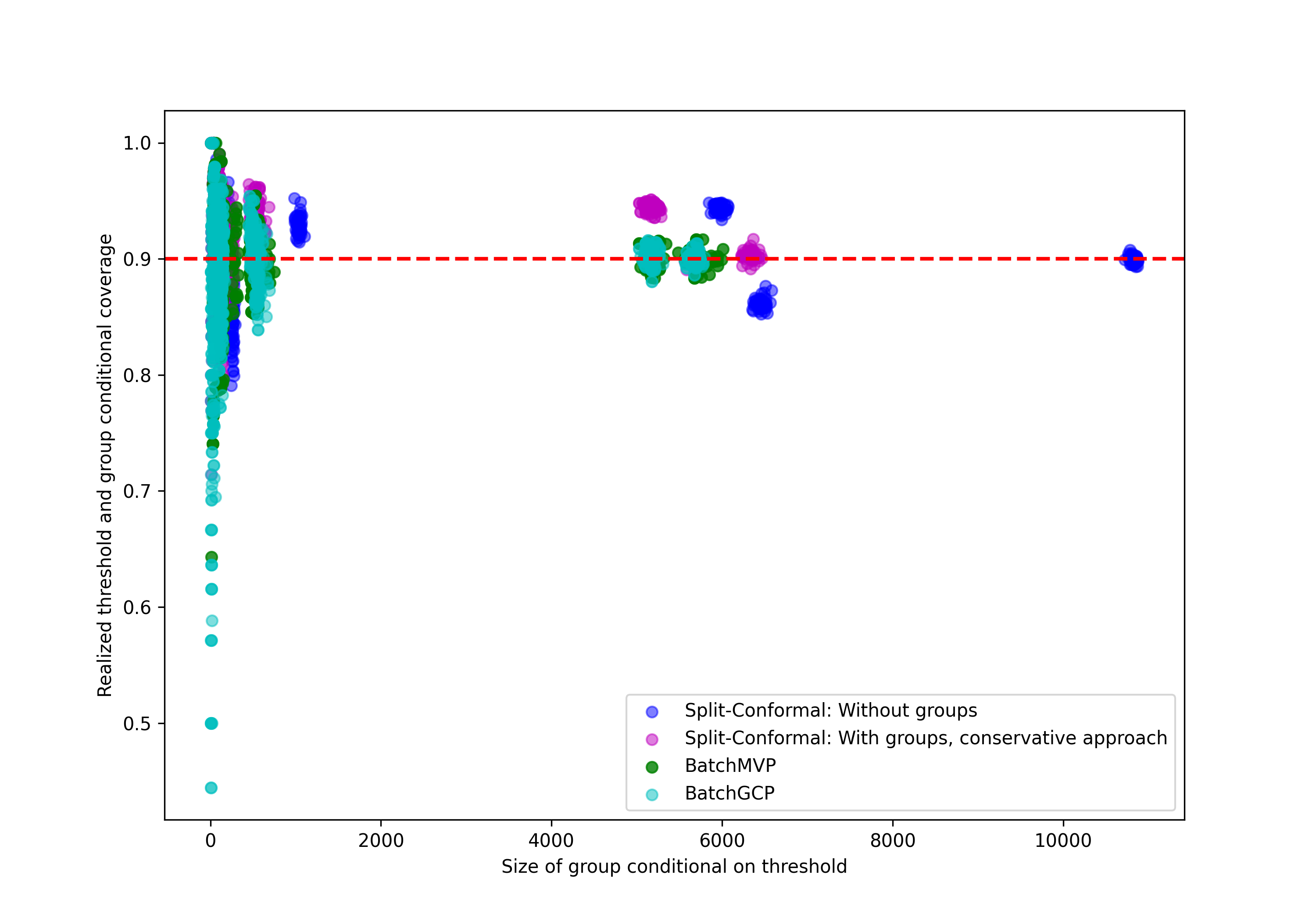Click the cyan BatchGCP legend marker

click(x=652, y=794)
